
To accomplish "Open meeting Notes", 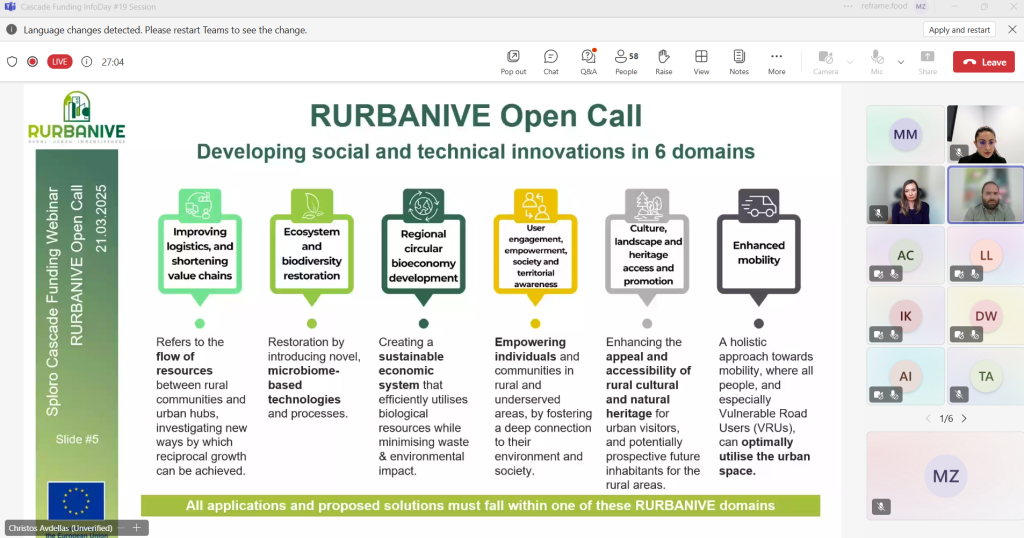I will click(x=739, y=62).
